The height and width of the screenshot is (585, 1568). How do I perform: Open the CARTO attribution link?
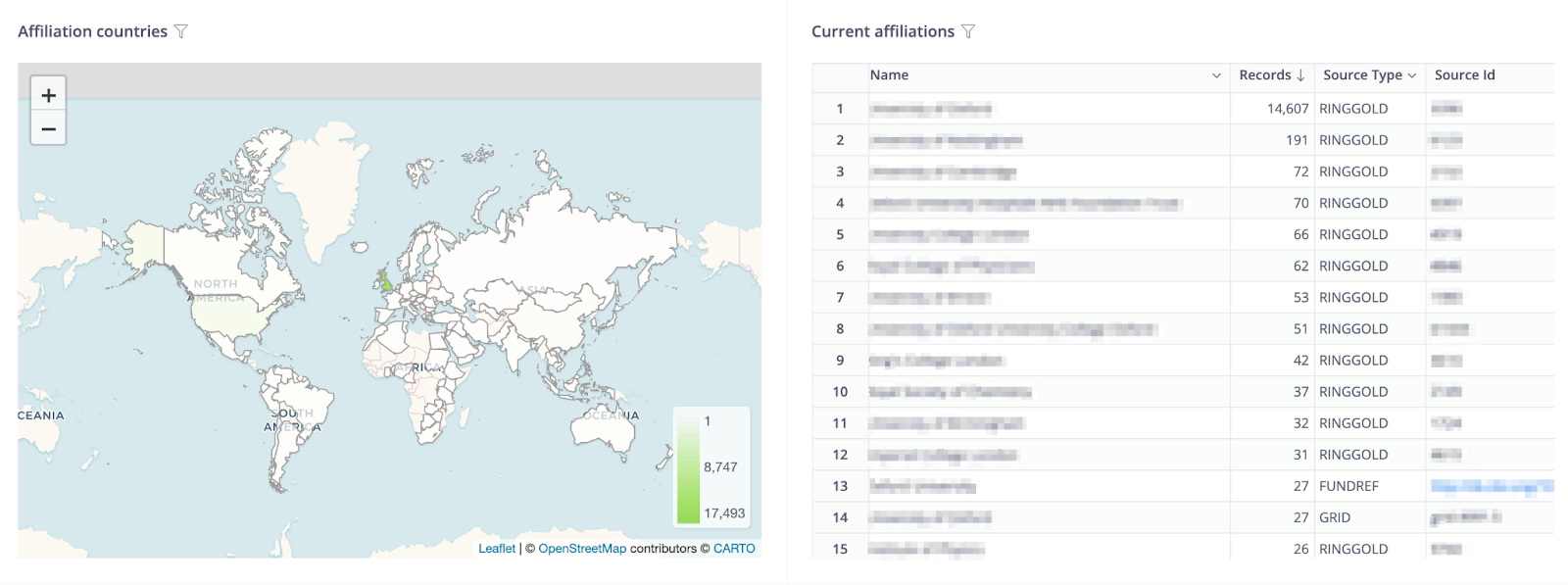coord(734,549)
